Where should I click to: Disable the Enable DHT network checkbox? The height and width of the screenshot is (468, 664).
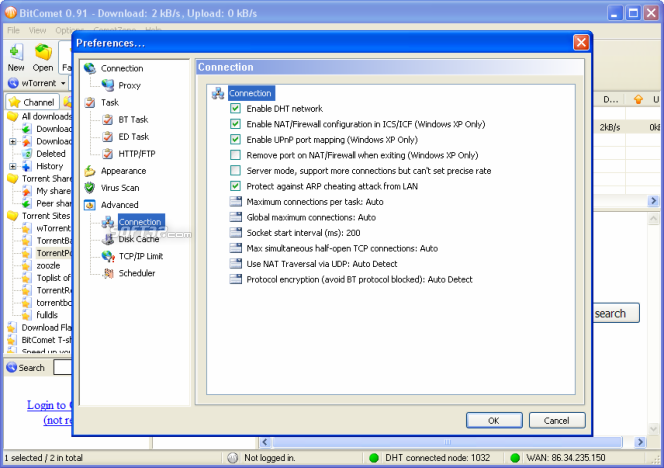coord(235,108)
